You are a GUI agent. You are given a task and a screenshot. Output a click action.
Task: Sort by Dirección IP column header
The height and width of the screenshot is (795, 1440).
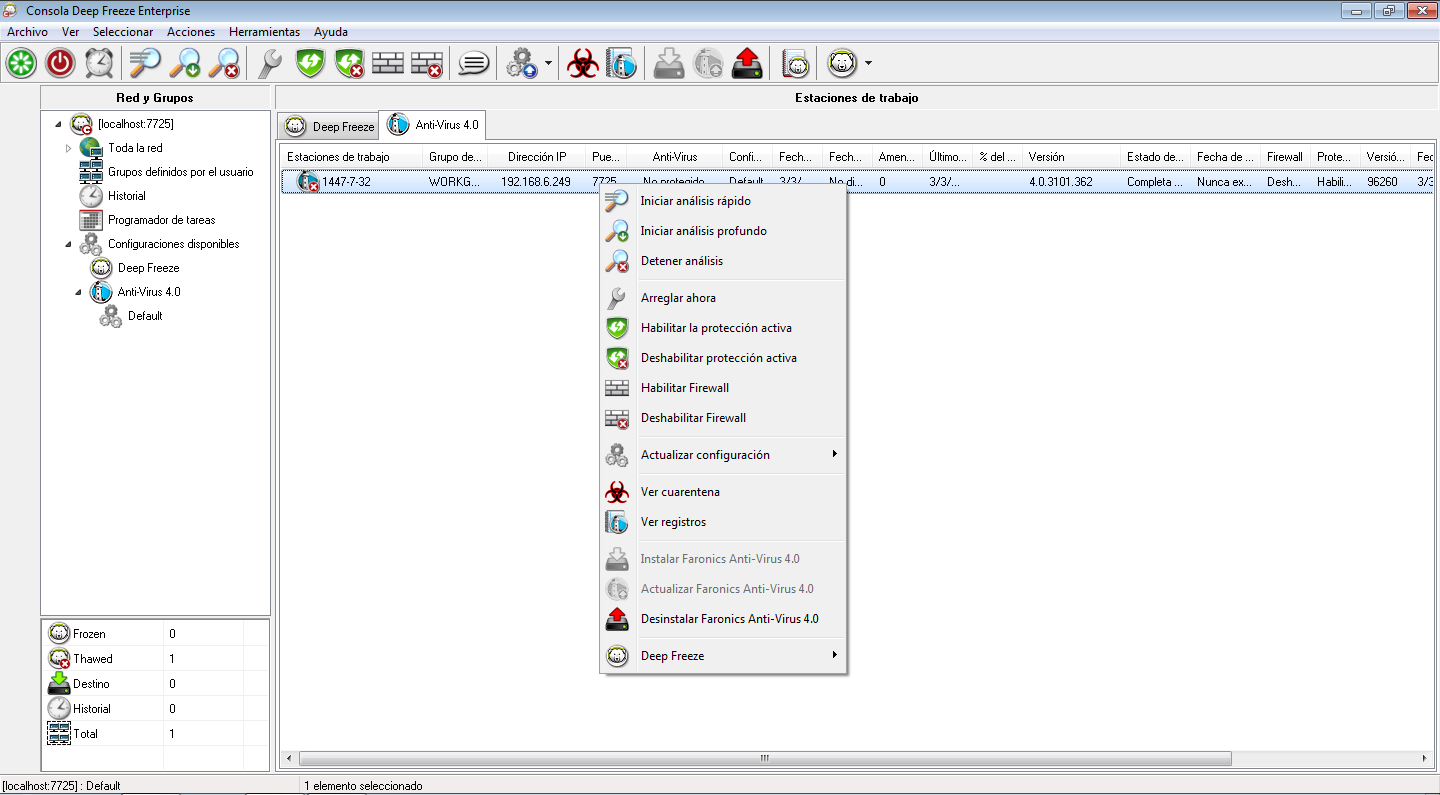(537, 157)
